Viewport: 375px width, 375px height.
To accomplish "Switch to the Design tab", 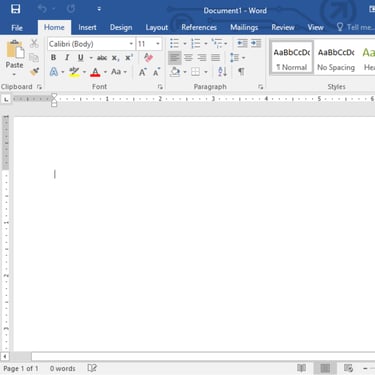I will point(121,28).
